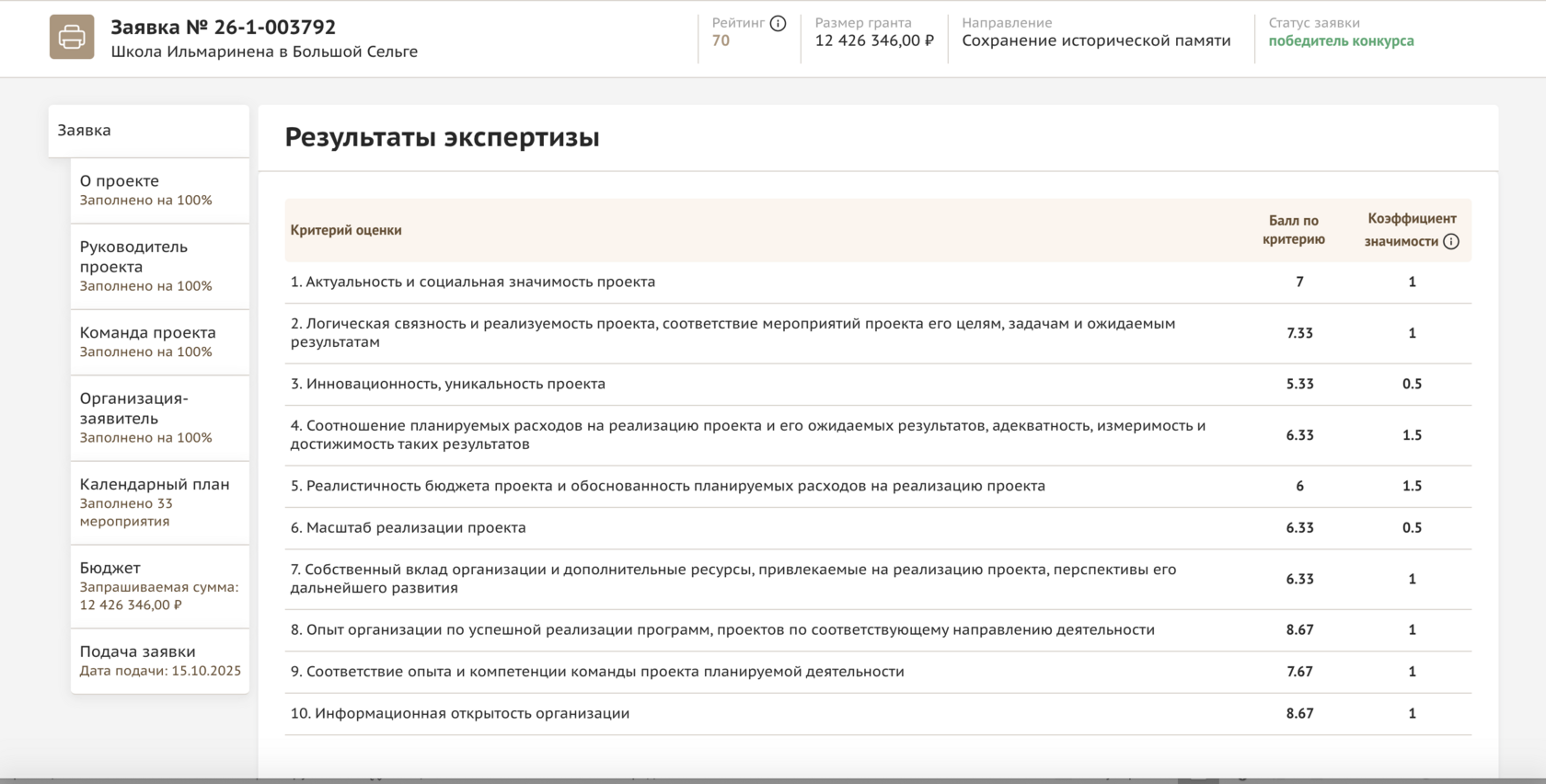The height and width of the screenshot is (784, 1546).
Task: Click coefficient 0.5 in the Инновационность row
Action: pyautogui.click(x=1412, y=384)
